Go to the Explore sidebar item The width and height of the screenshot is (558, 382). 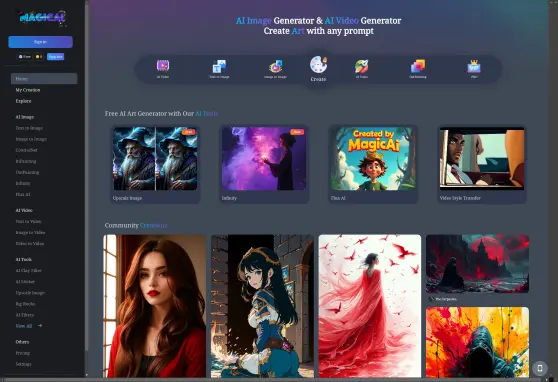pos(23,101)
